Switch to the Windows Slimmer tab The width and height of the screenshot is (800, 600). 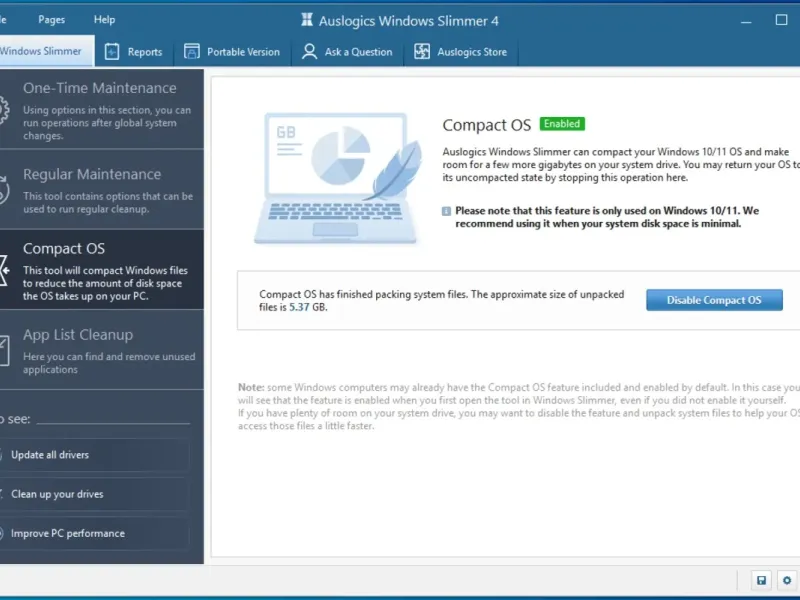pyautogui.click(x=46, y=51)
